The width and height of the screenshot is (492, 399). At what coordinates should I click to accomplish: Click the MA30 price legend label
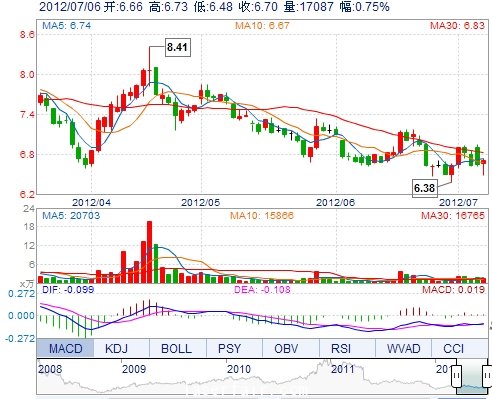coord(457,26)
